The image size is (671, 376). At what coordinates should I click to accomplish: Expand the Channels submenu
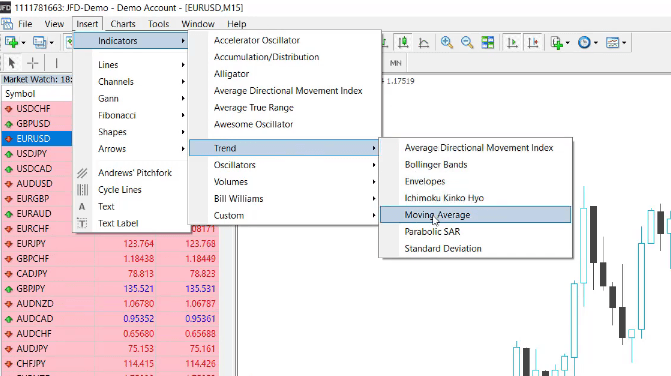coord(131,82)
